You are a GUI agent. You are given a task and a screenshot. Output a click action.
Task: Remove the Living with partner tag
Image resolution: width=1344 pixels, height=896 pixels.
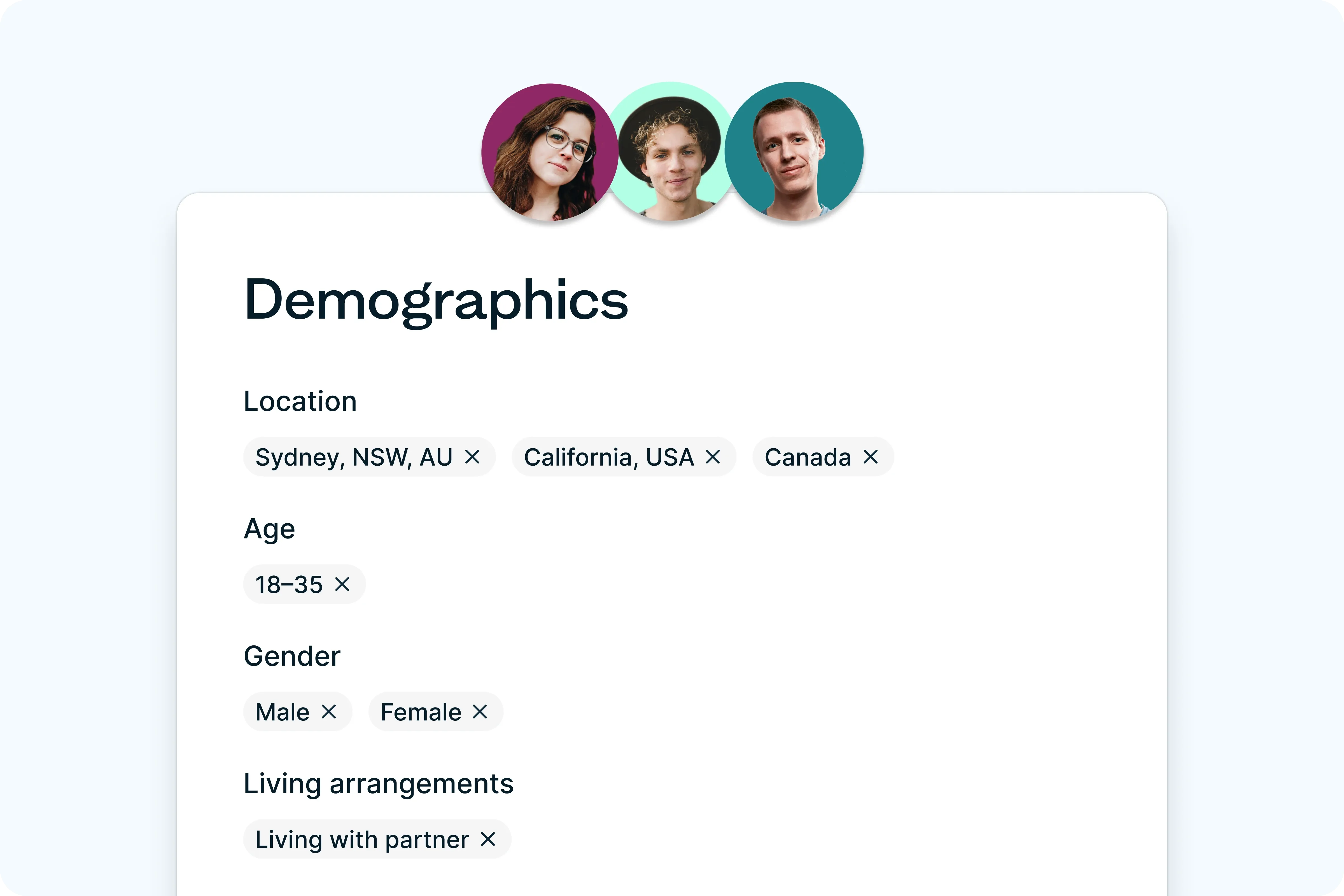(x=488, y=839)
